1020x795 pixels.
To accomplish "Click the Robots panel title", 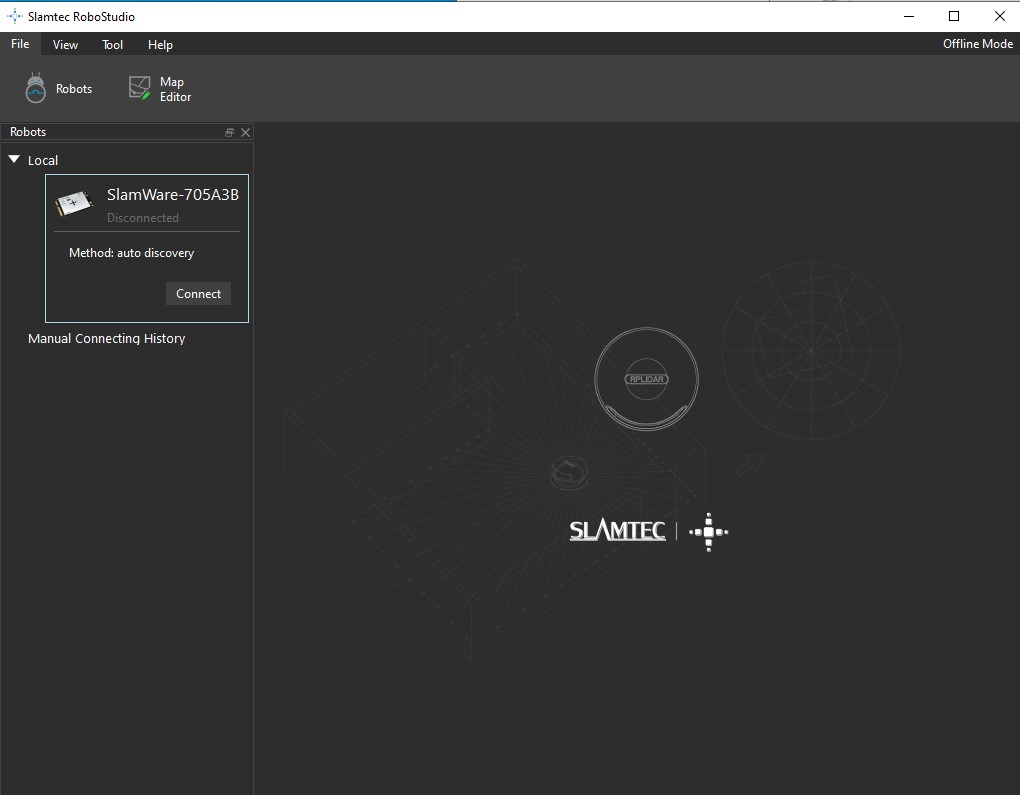I will tap(28, 131).
